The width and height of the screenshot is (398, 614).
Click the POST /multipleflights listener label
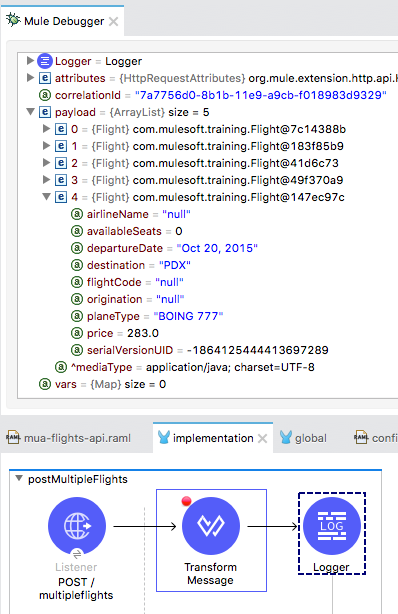(x=76, y=589)
